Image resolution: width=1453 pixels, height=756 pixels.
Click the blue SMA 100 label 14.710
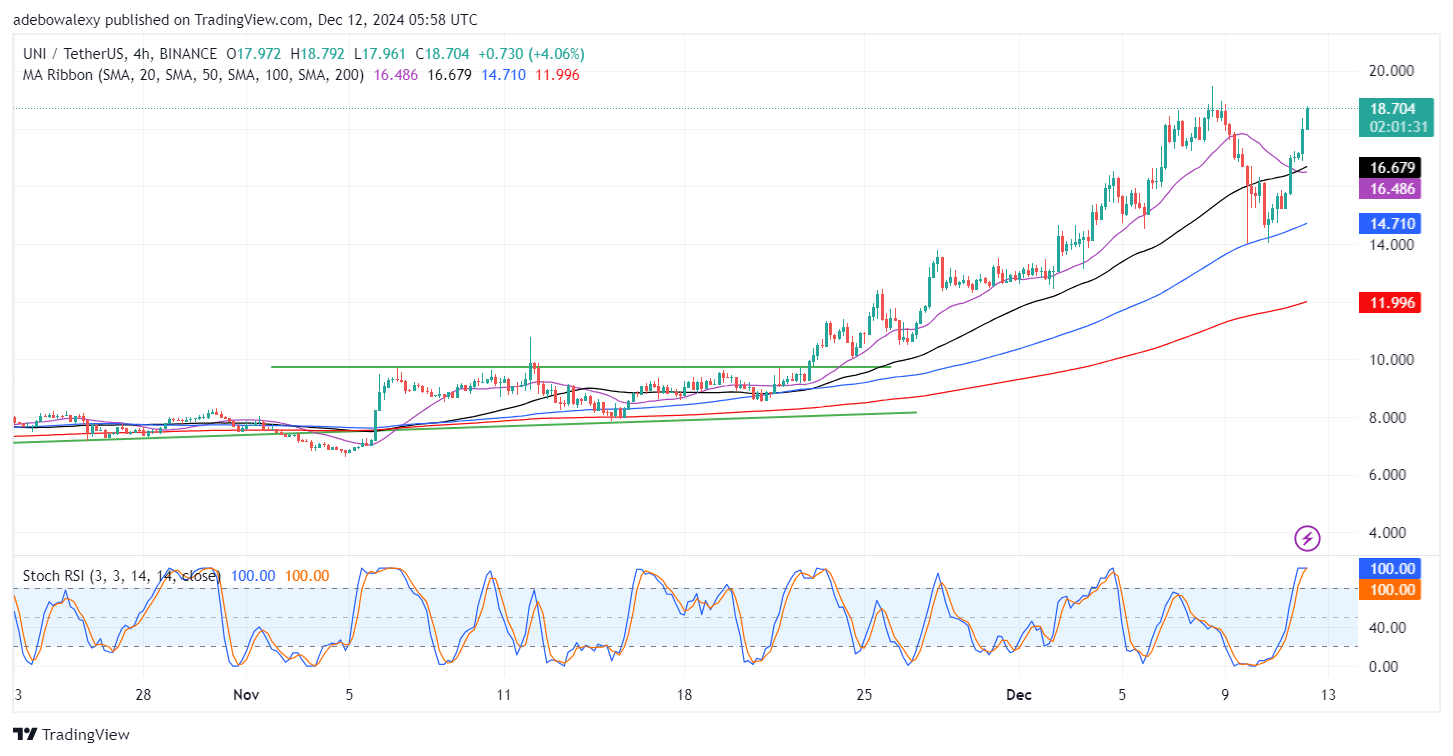1392,225
